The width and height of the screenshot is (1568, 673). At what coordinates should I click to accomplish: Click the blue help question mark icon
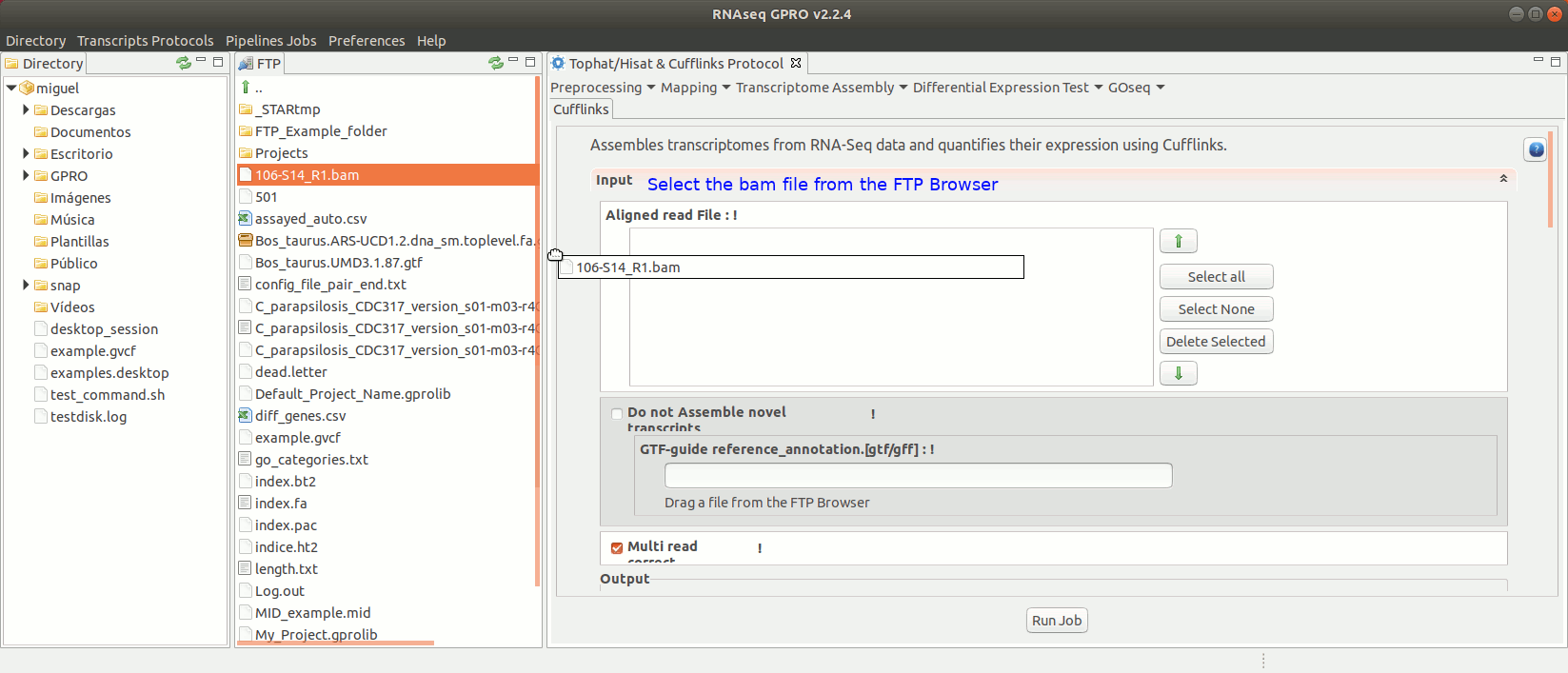point(1536,149)
